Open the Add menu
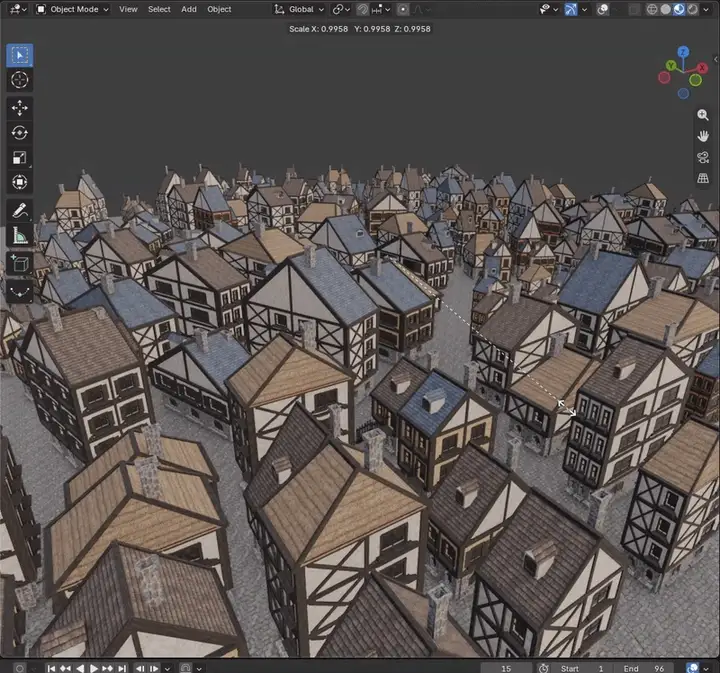Screen dimensions: 720x673 [x=189, y=9]
